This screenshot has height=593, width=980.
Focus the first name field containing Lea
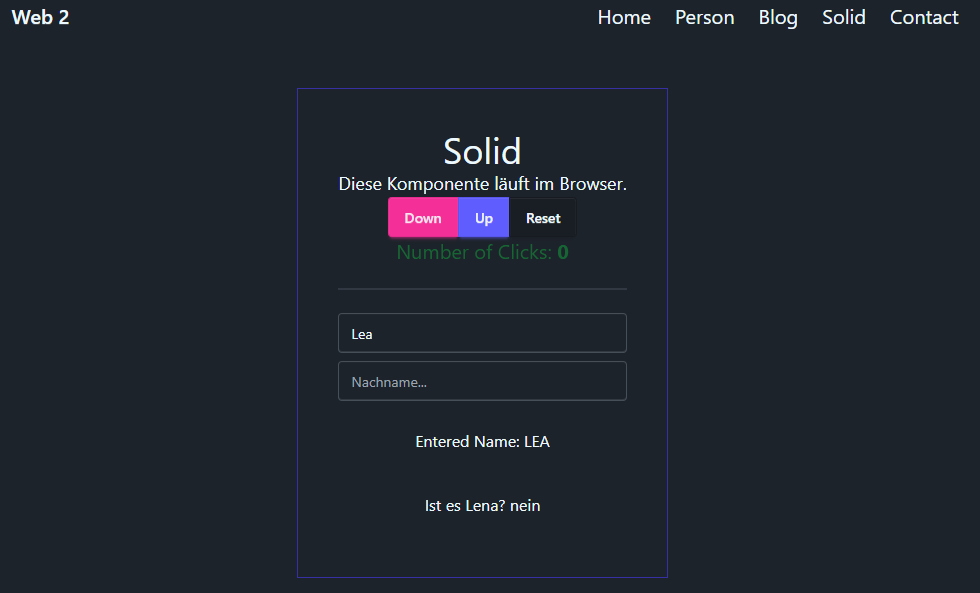[x=482, y=333]
